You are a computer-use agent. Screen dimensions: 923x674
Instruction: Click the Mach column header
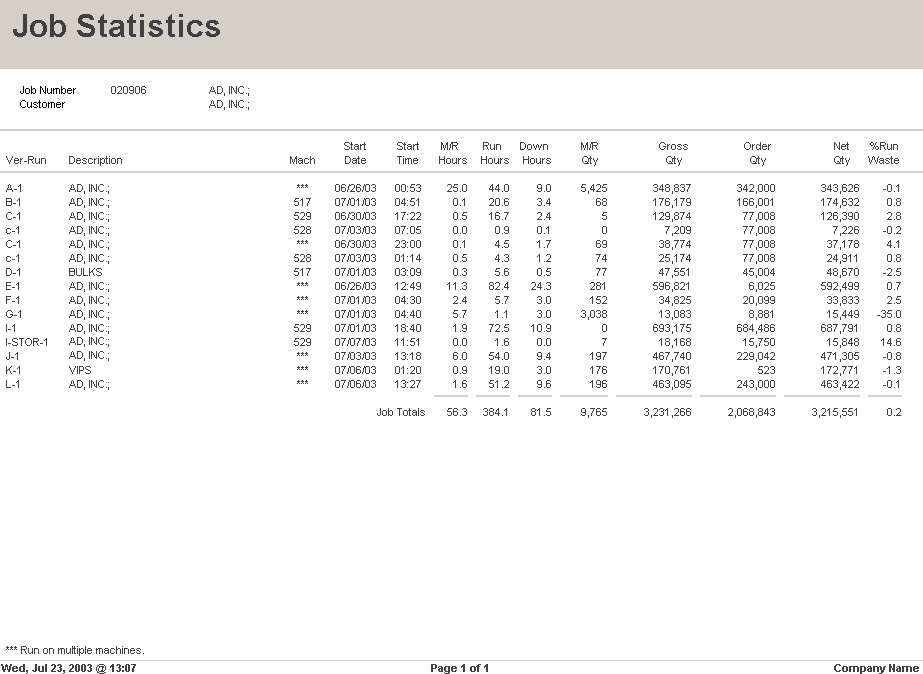tap(302, 160)
